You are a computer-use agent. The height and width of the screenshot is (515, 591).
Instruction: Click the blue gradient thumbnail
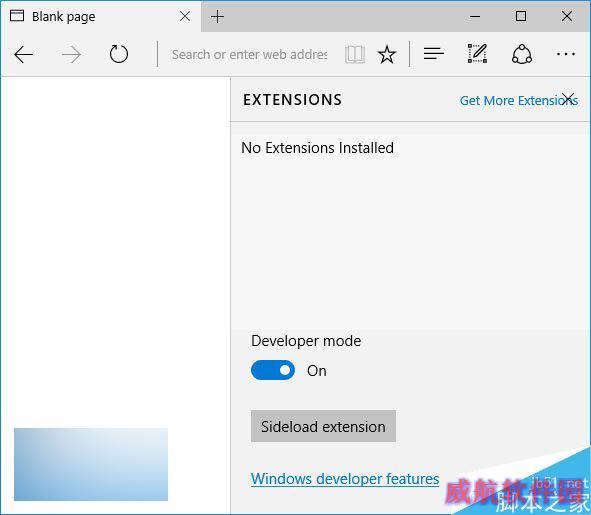91,464
